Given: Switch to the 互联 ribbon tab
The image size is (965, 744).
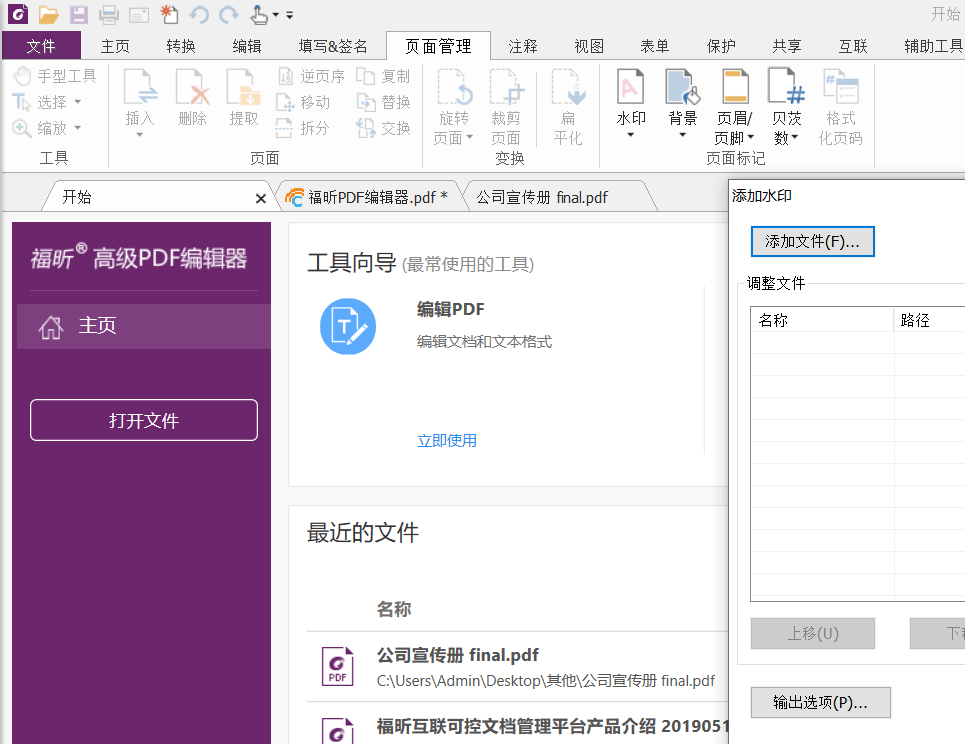Looking at the screenshot, I should (x=853, y=46).
